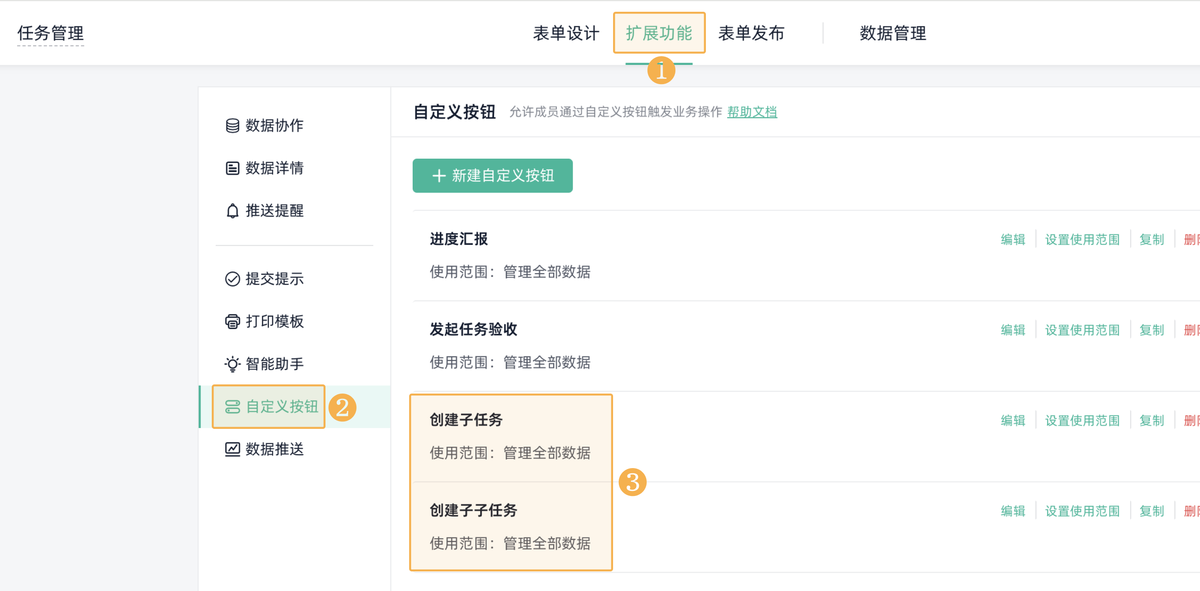Open the 帮助文档 link
Image resolution: width=1200 pixels, height=591 pixels.
[752, 112]
